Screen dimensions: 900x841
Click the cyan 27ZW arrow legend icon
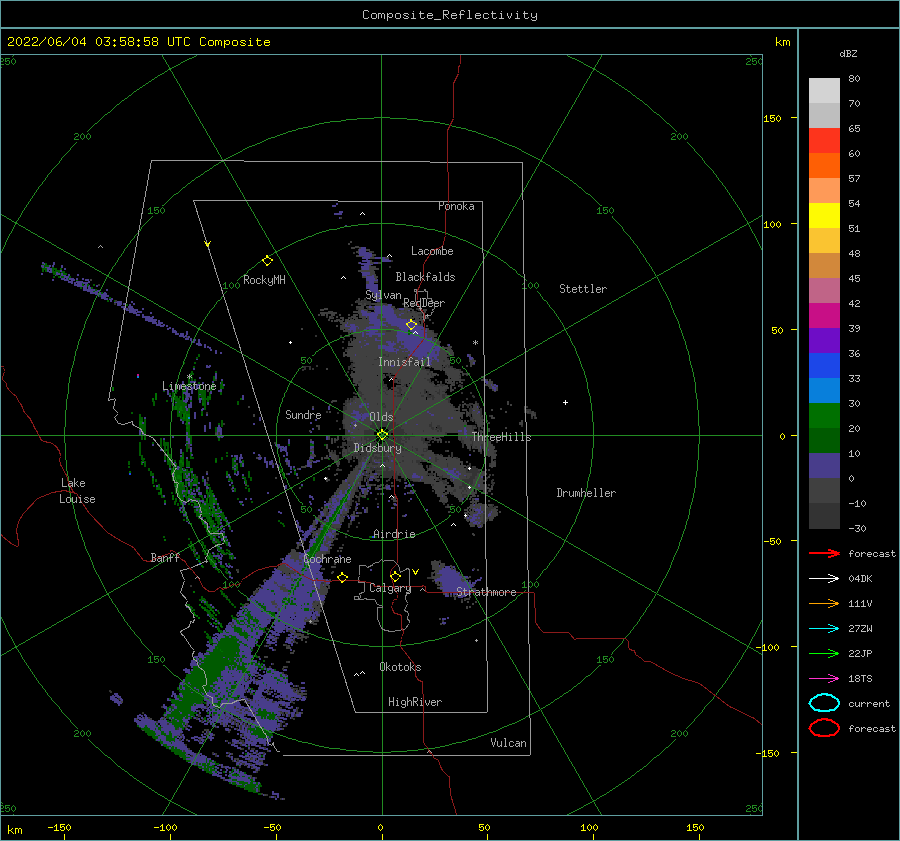(824, 629)
